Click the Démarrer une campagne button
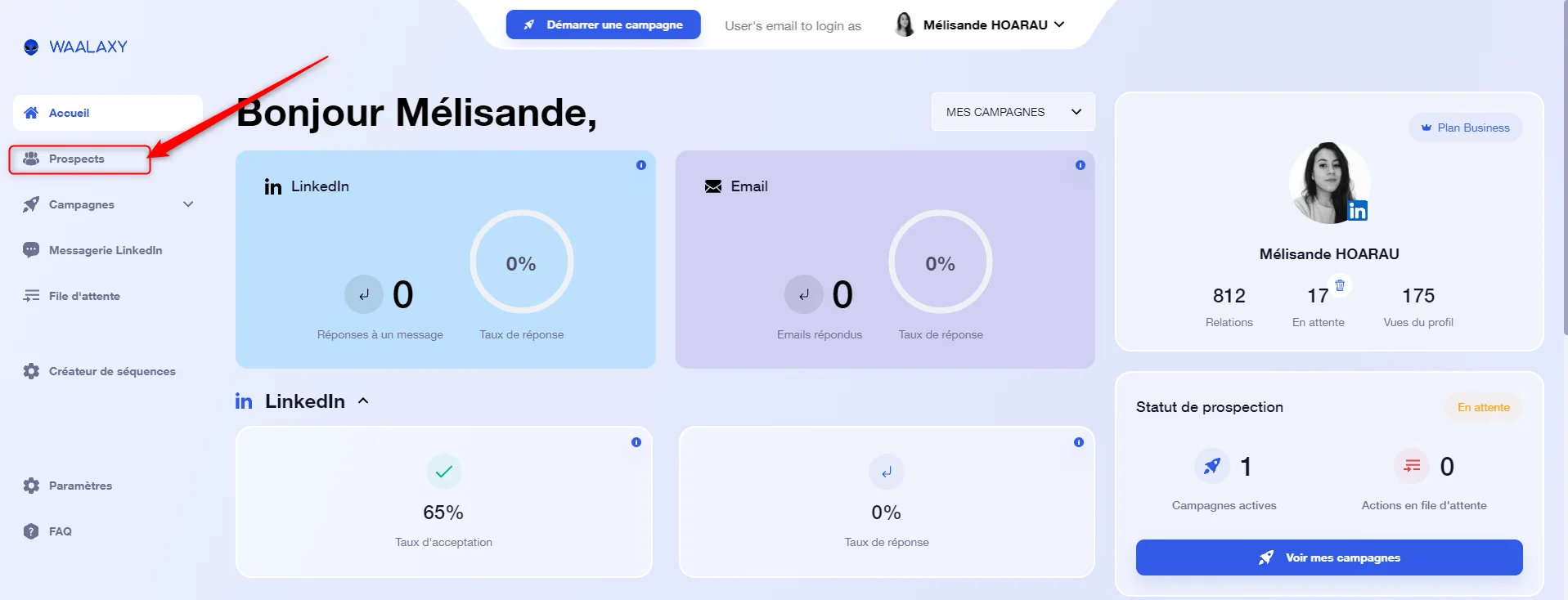This screenshot has width=1568, height=600. [x=604, y=25]
